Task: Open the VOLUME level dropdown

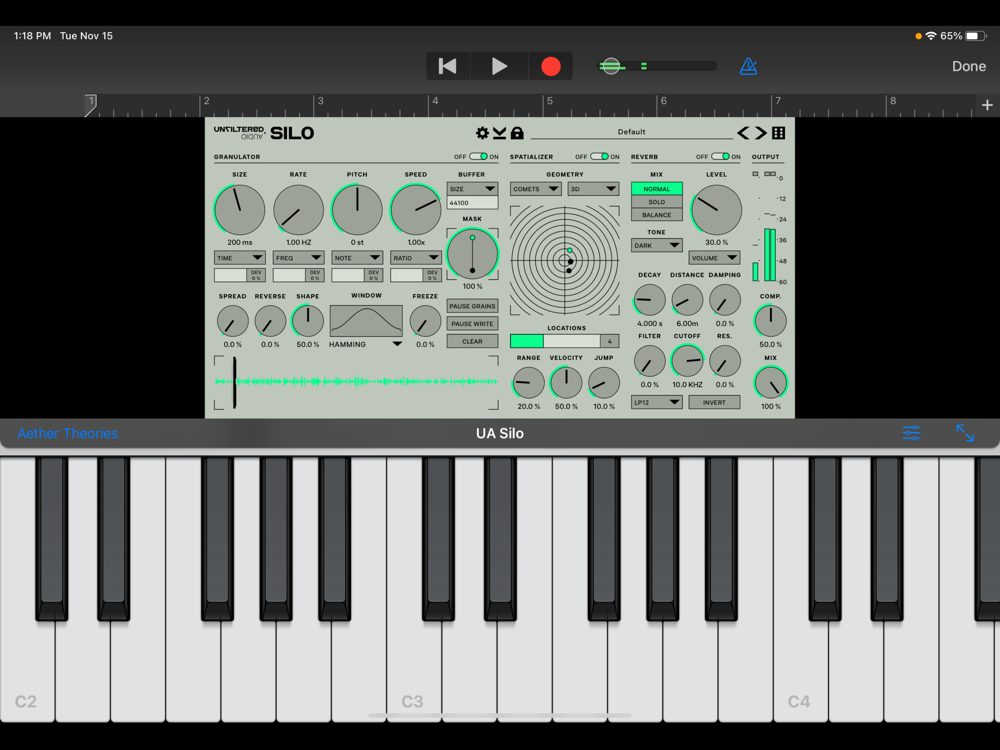Action: (x=714, y=258)
